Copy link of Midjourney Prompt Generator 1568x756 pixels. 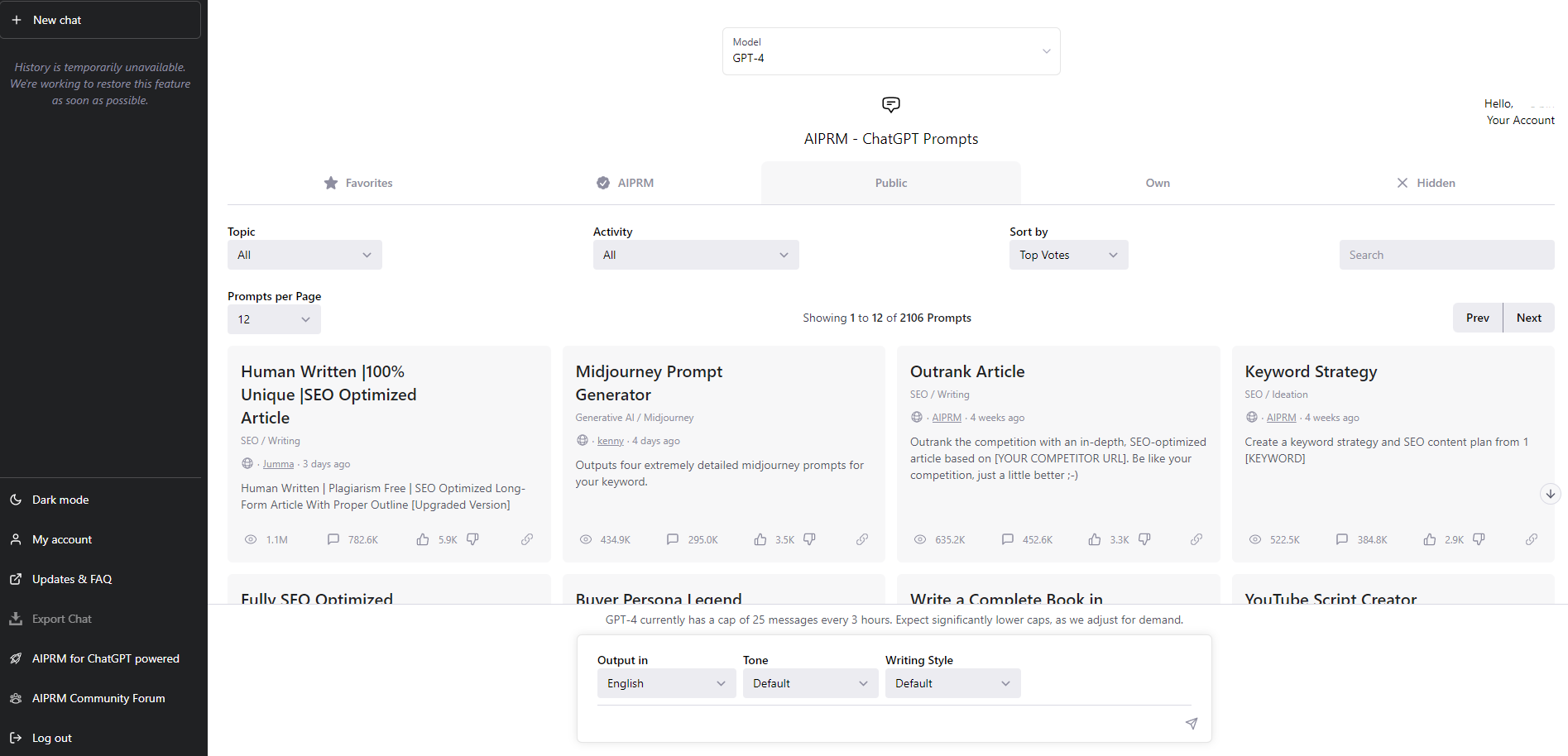pos(862,539)
